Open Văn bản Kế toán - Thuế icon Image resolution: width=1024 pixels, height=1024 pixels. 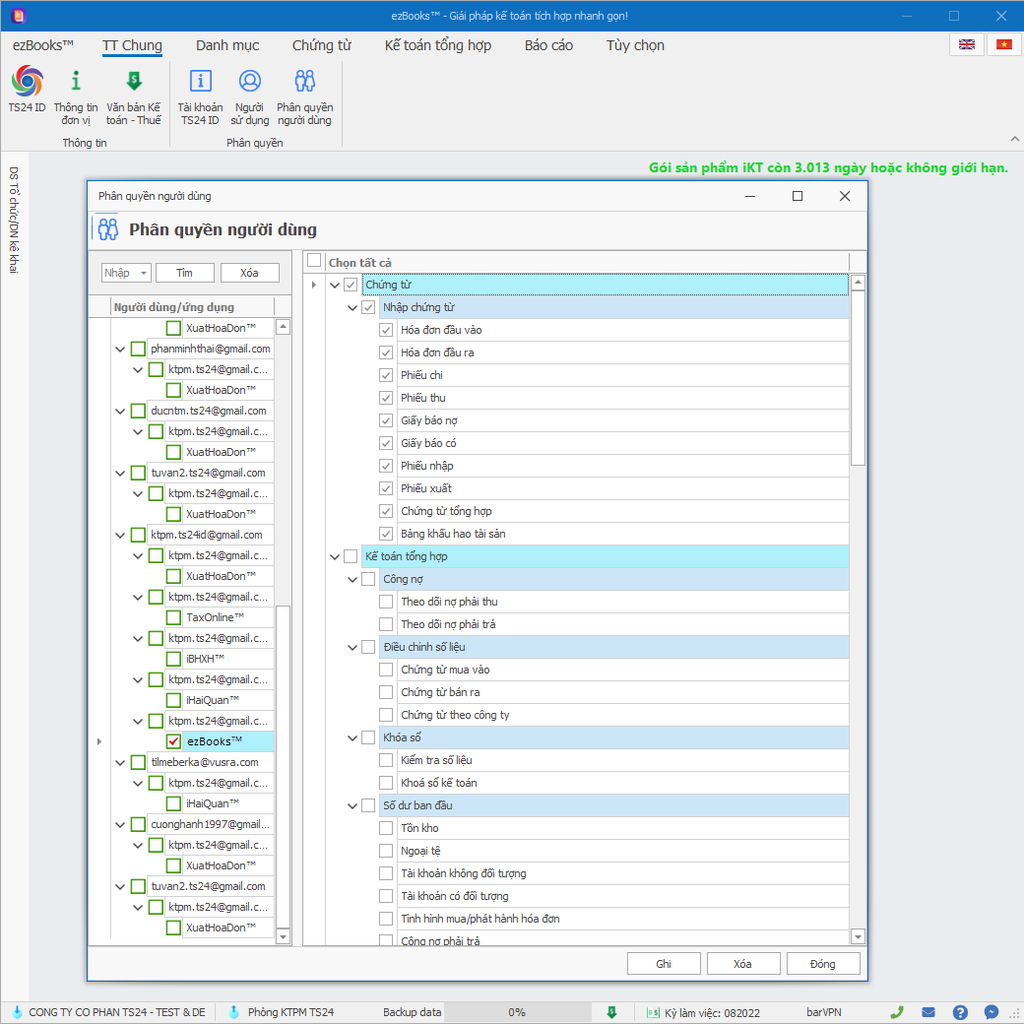coord(134,83)
